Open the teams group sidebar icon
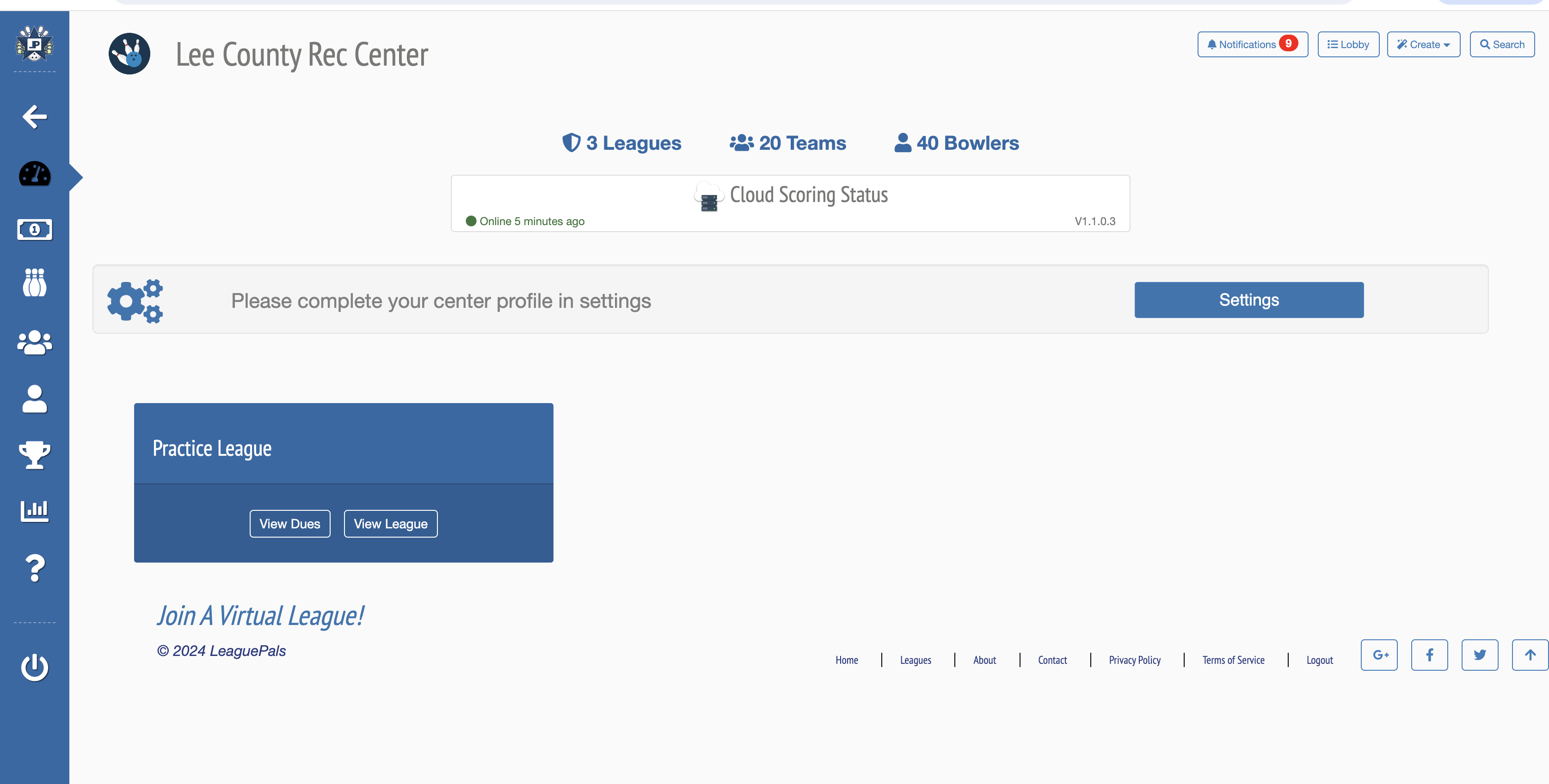The image size is (1549, 784). coord(34,342)
